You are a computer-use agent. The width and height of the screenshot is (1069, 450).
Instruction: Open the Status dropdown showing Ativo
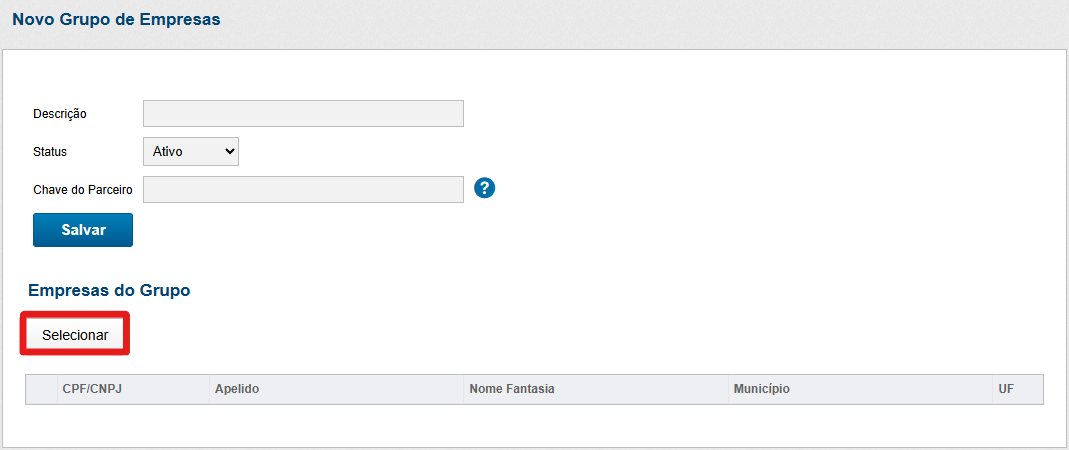(x=190, y=151)
